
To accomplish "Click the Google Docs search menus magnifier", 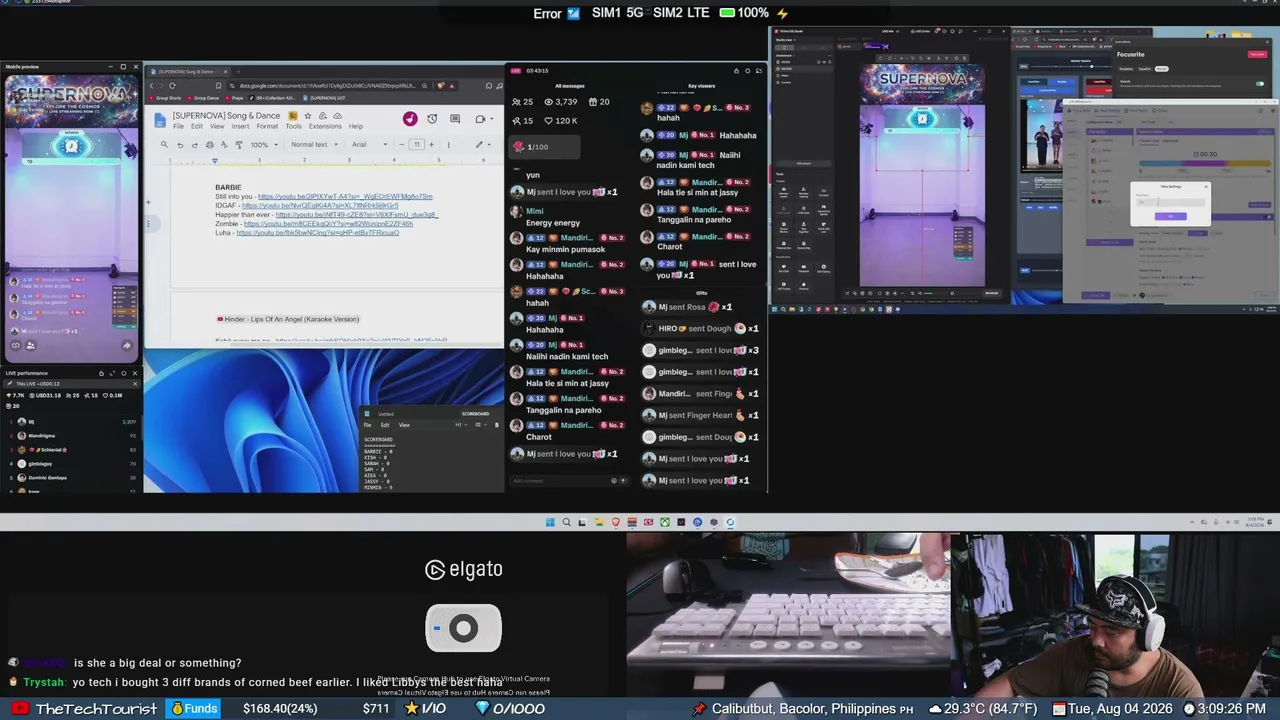I will pos(166,144).
